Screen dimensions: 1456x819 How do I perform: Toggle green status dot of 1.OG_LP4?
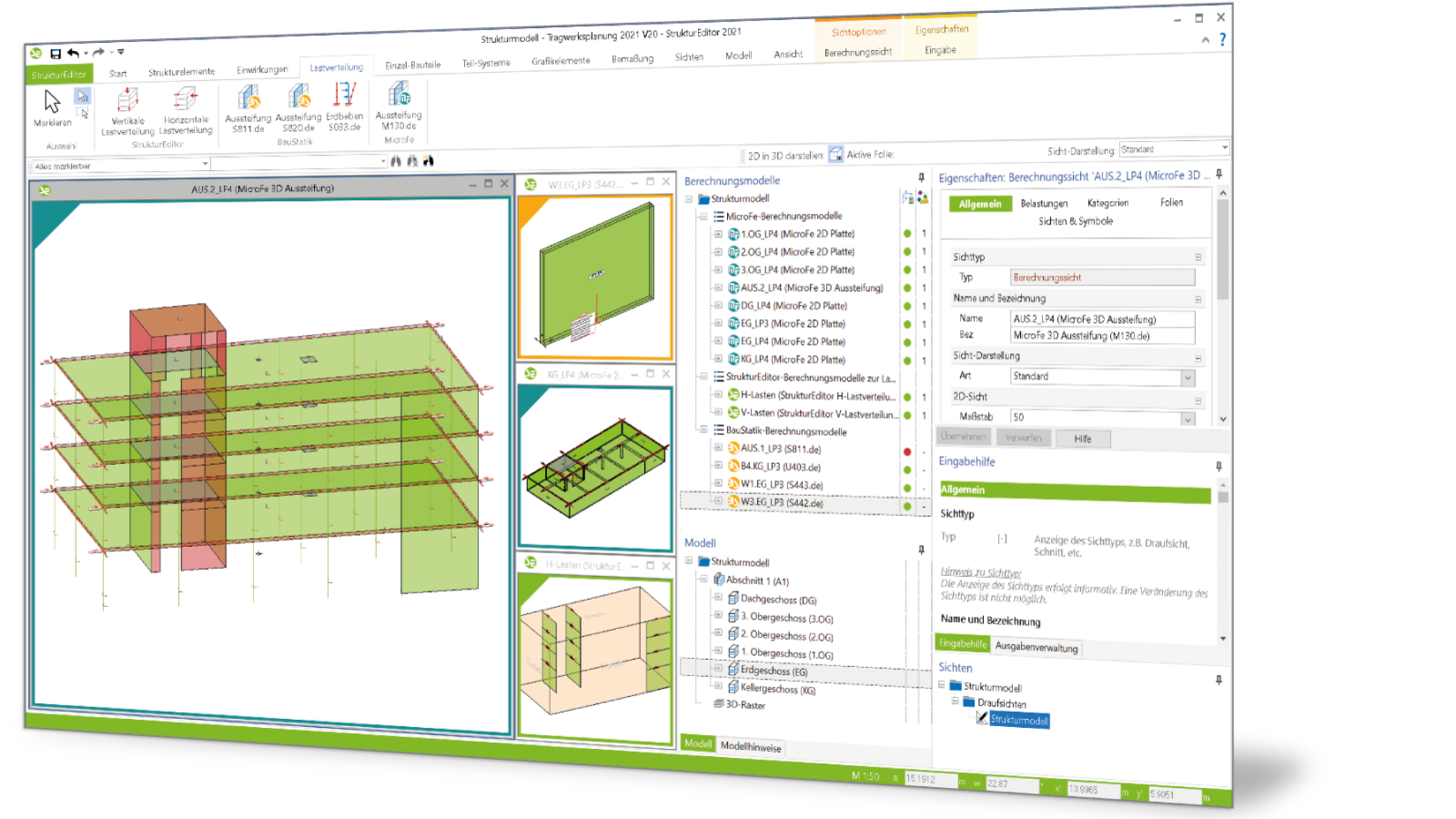(x=907, y=234)
